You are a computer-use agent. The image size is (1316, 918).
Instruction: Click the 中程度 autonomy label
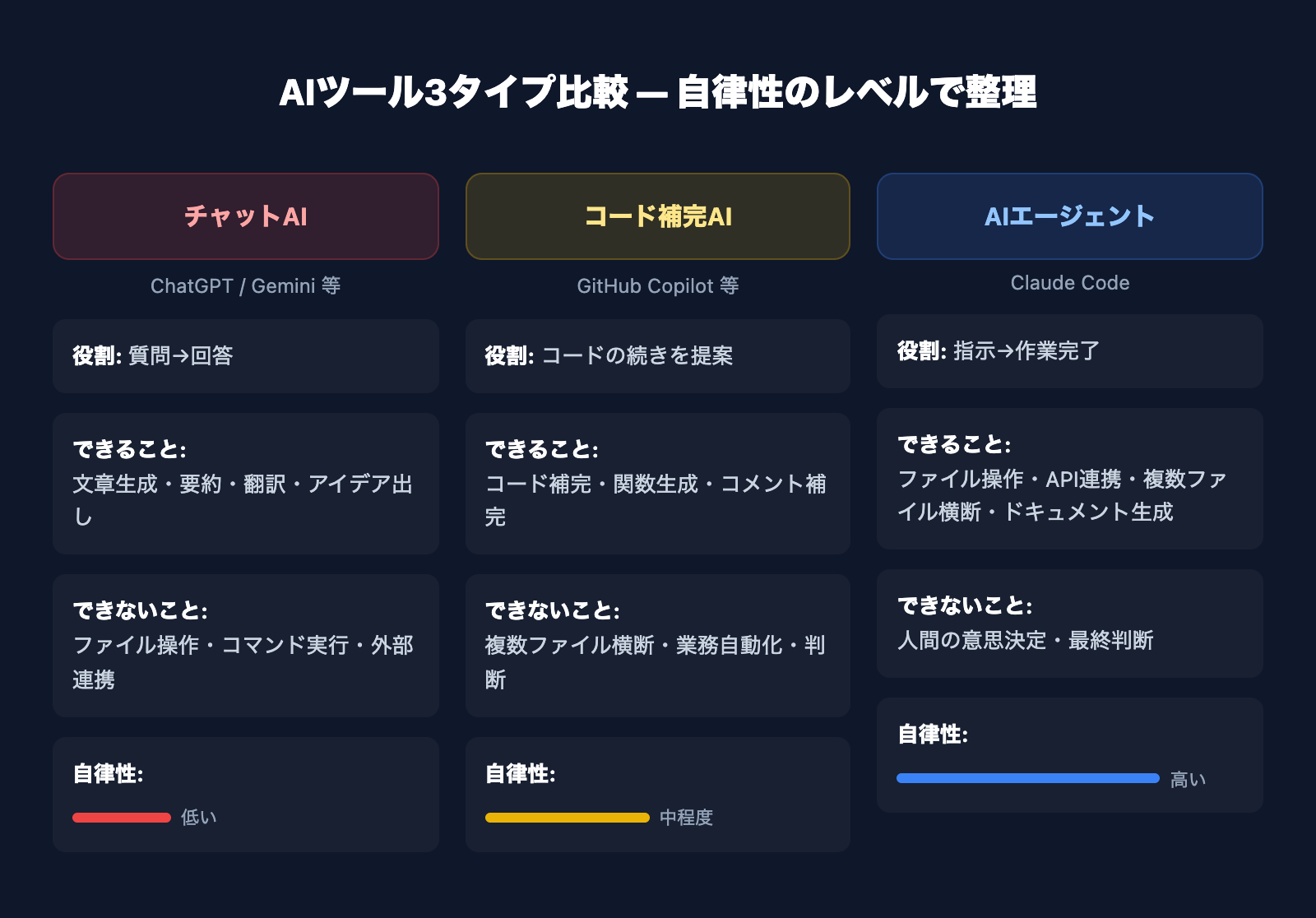click(686, 818)
